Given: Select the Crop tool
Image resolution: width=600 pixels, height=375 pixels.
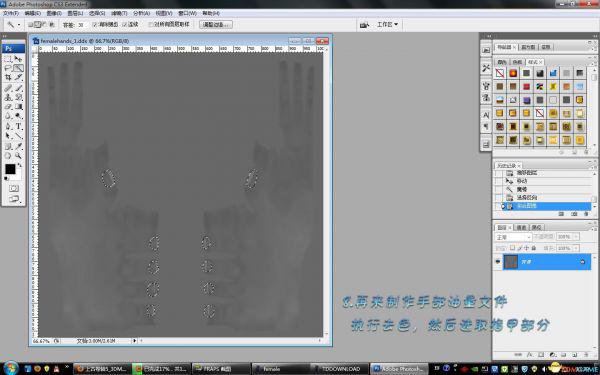Looking at the screenshot, I should pos(8,78).
